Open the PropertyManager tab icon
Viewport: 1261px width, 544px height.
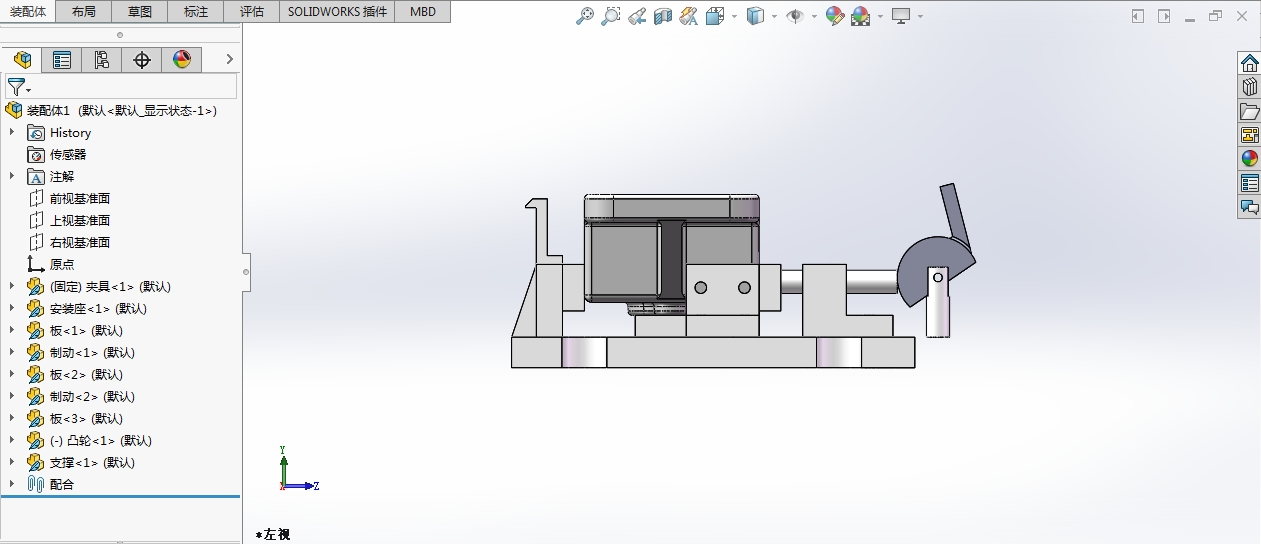point(62,60)
